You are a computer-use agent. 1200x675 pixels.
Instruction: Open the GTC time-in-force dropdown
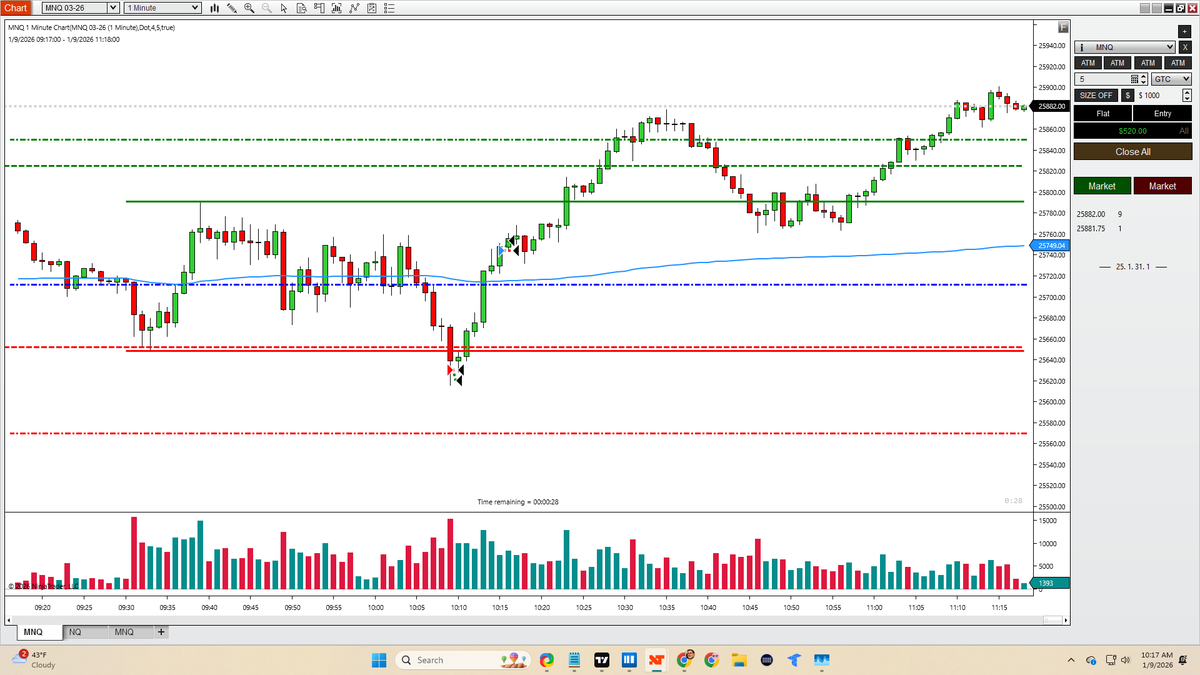click(1171, 79)
